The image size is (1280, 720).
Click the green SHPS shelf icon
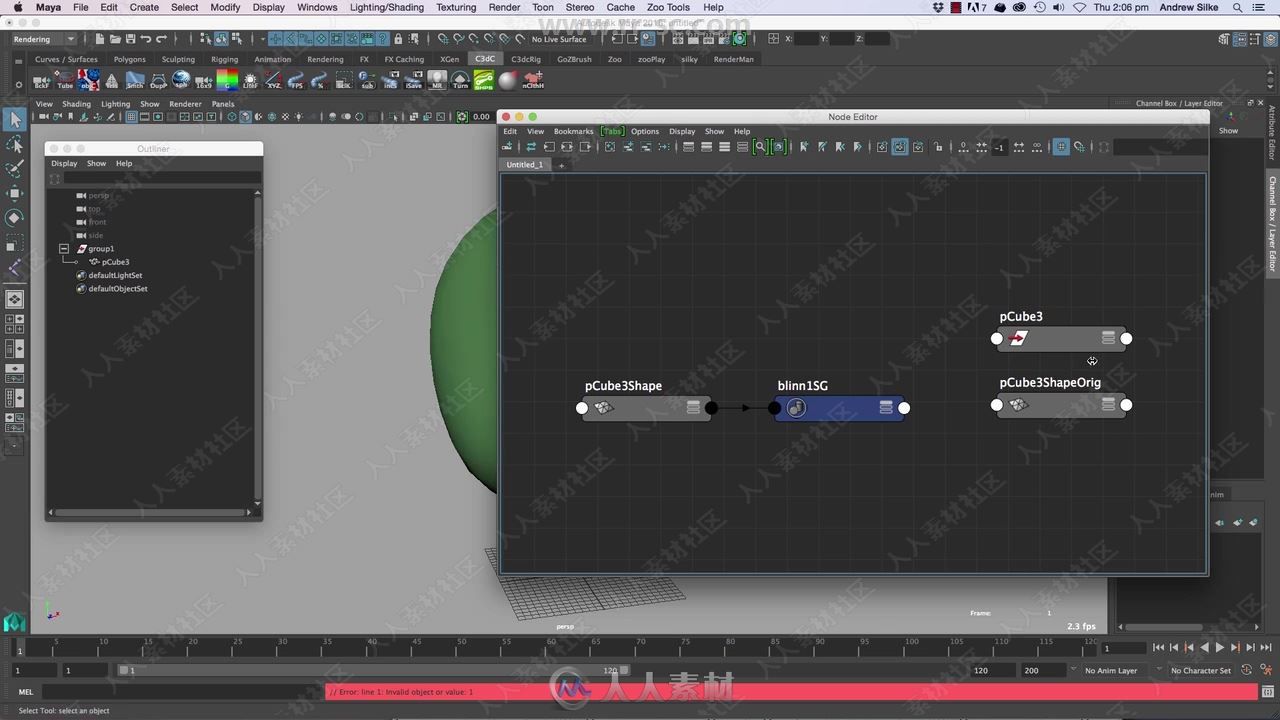point(484,81)
